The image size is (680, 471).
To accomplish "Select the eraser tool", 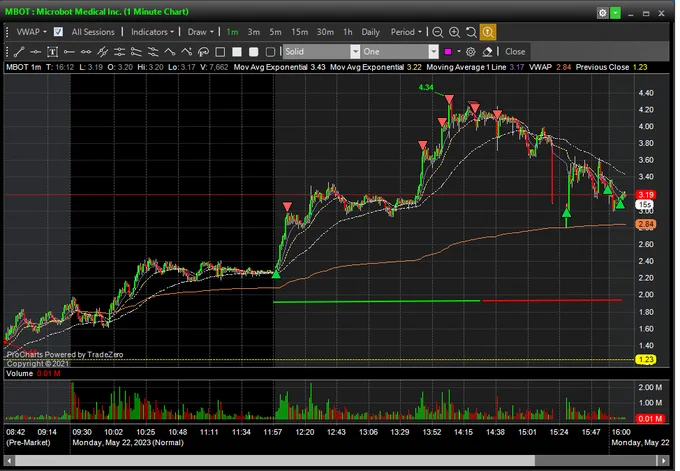I will 487,52.
